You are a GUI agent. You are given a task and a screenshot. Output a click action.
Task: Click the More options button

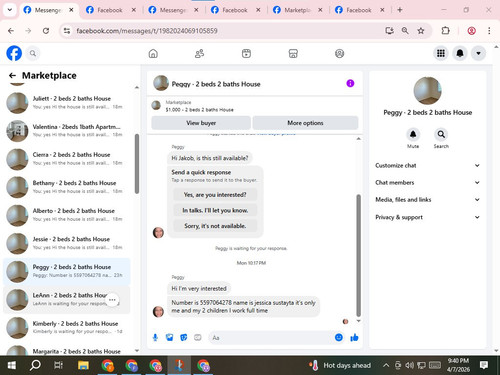point(305,123)
